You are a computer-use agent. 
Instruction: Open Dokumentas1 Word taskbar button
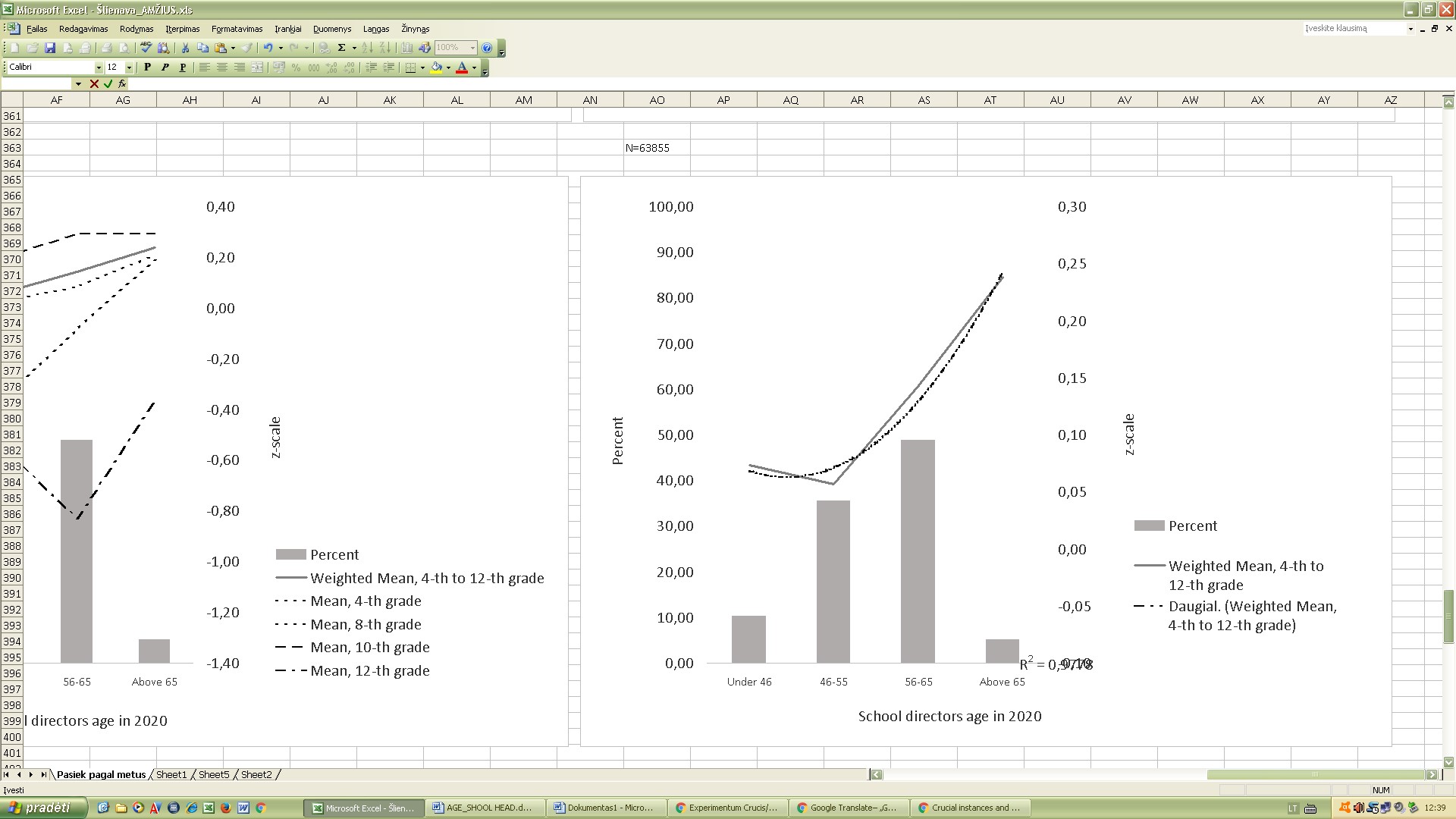point(605,808)
